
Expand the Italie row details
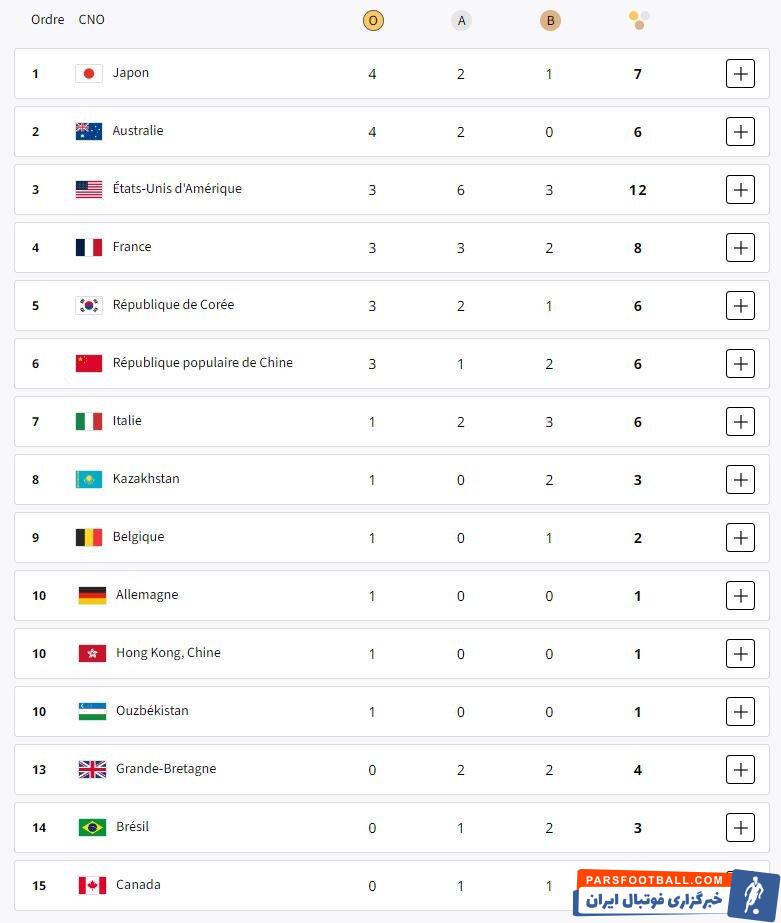[x=740, y=421]
